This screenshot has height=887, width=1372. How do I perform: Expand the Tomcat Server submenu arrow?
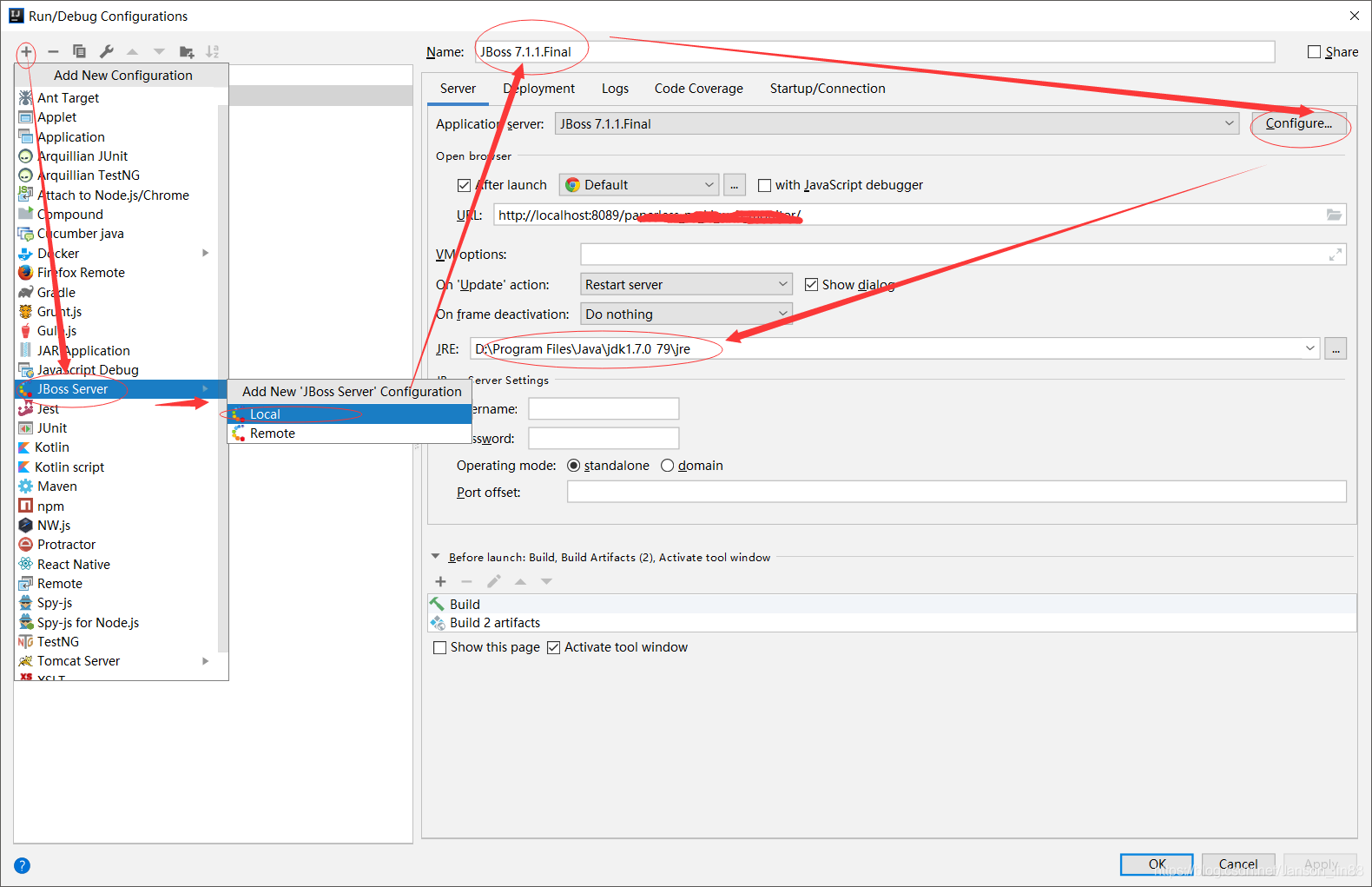(x=206, y=661)
